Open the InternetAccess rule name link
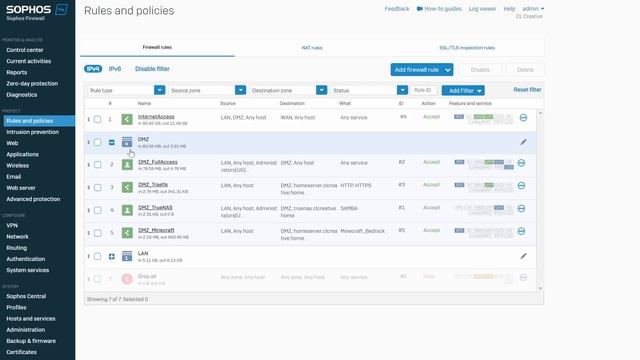This screenshot has width=640, height=360. pyautogui.click(x=156, y=117)
